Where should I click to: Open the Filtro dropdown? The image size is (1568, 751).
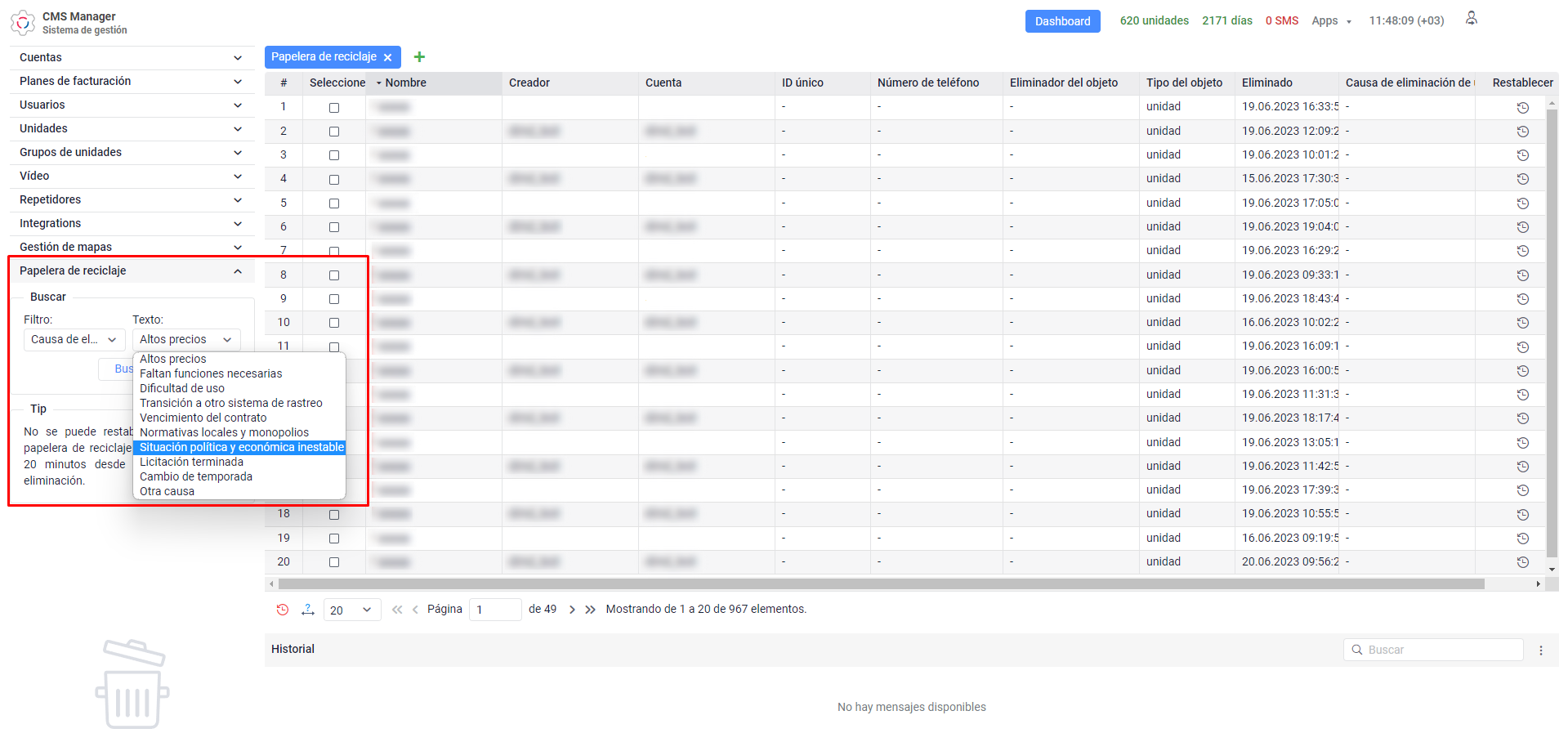[x=74, y=340]
